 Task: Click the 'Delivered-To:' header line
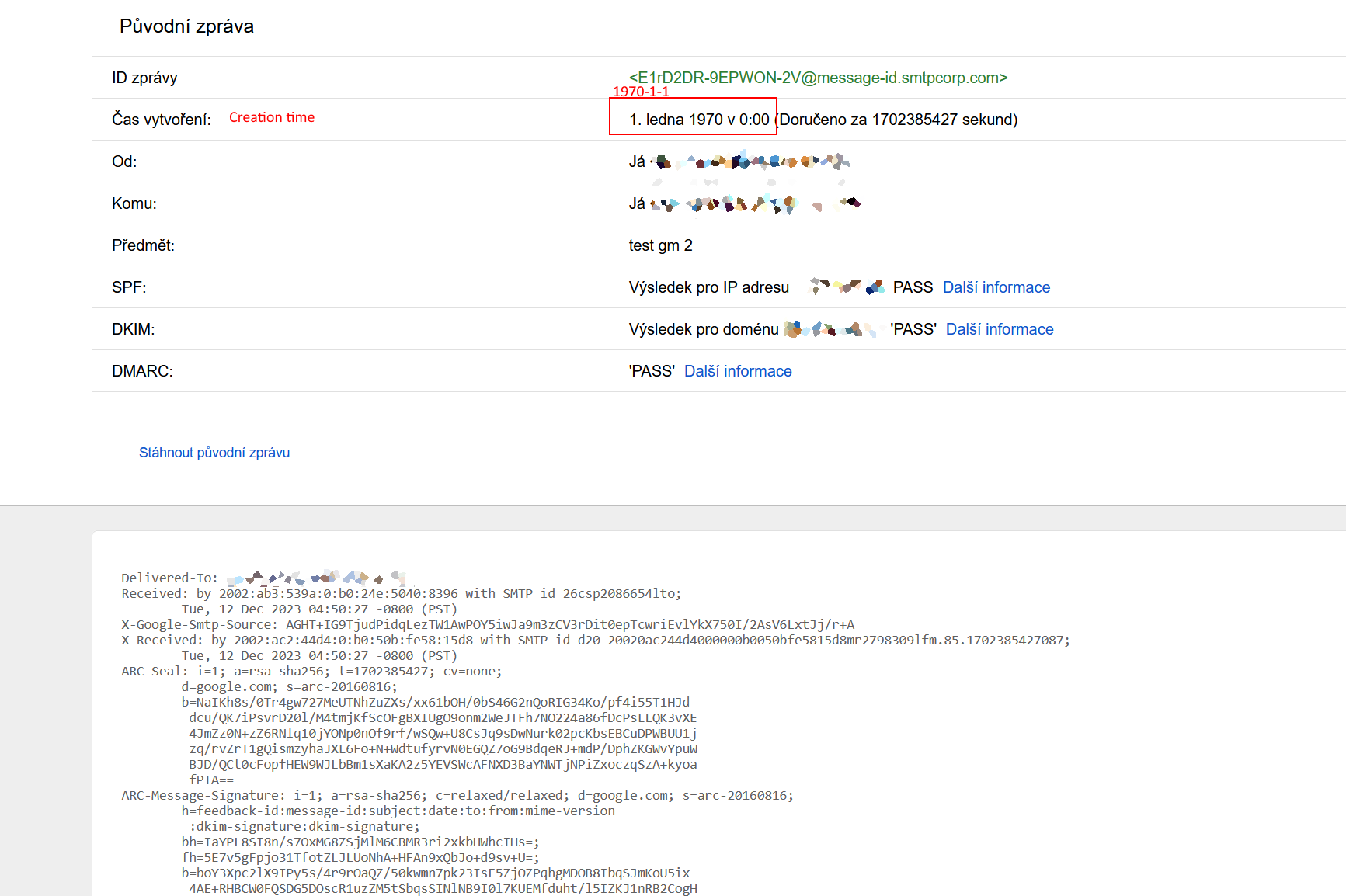pos(169,578)
